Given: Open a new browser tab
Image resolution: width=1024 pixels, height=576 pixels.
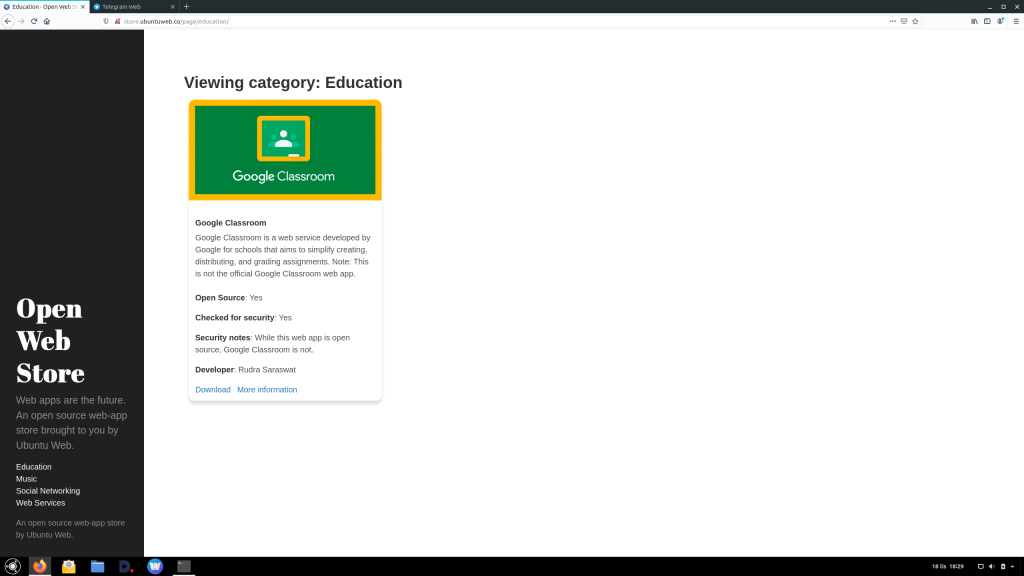Looking at the screenshot, I should [186, 6].
